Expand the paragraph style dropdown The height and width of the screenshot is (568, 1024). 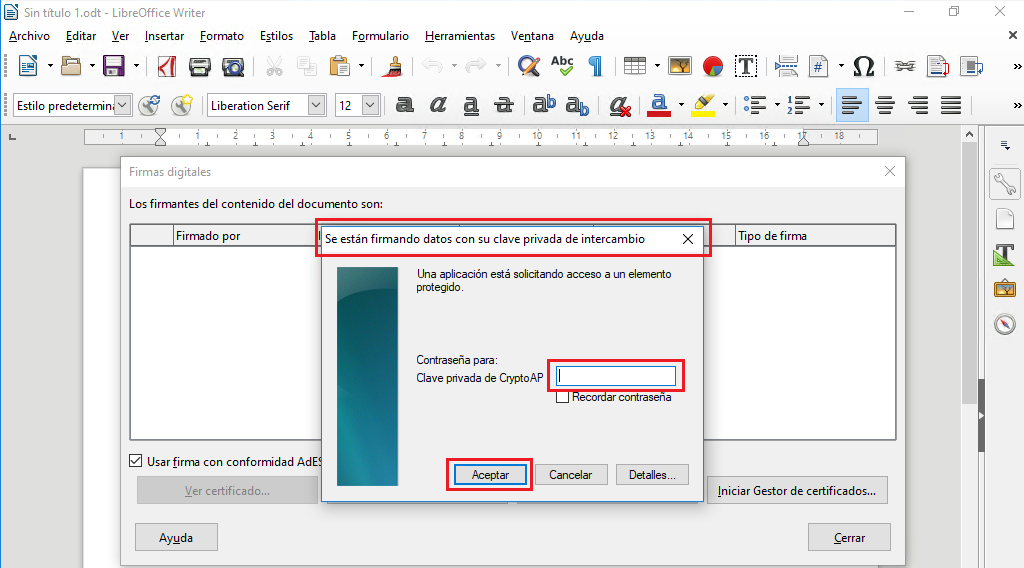point(123,105)
